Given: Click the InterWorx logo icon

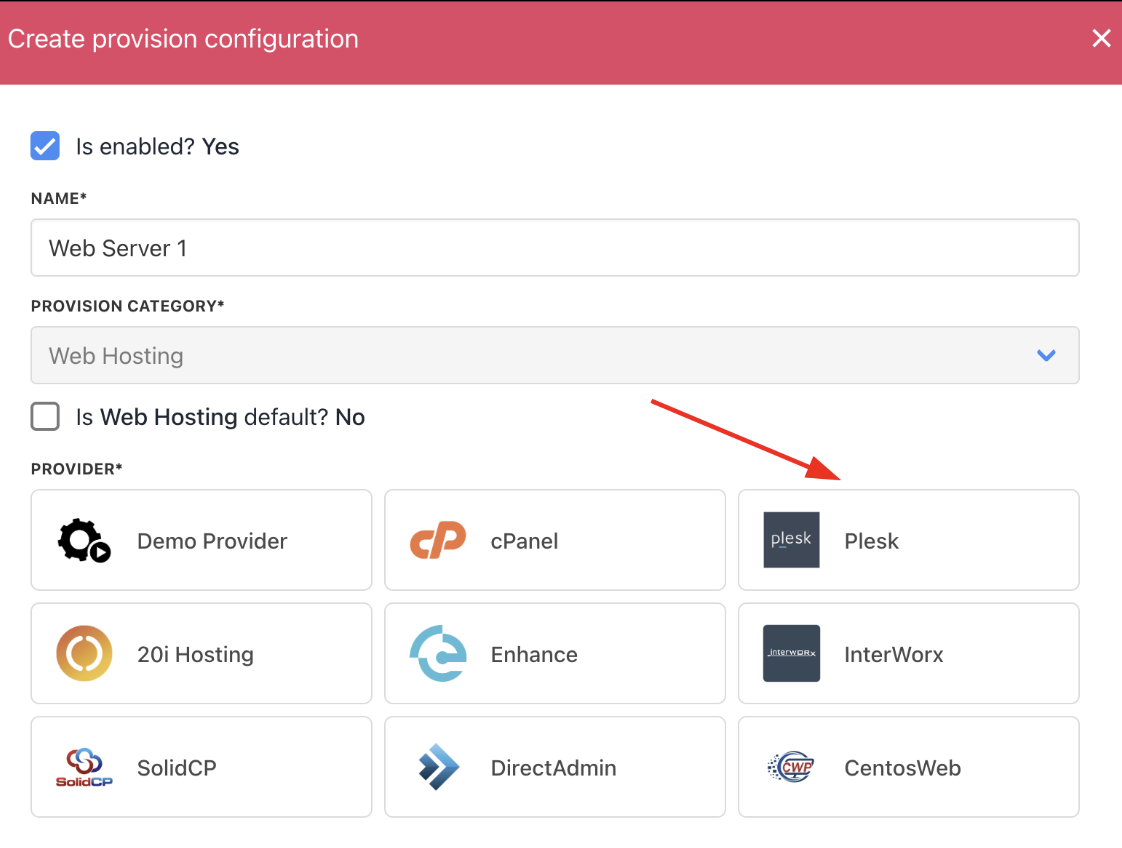Looking at the screenshot, I should (791, 653).
